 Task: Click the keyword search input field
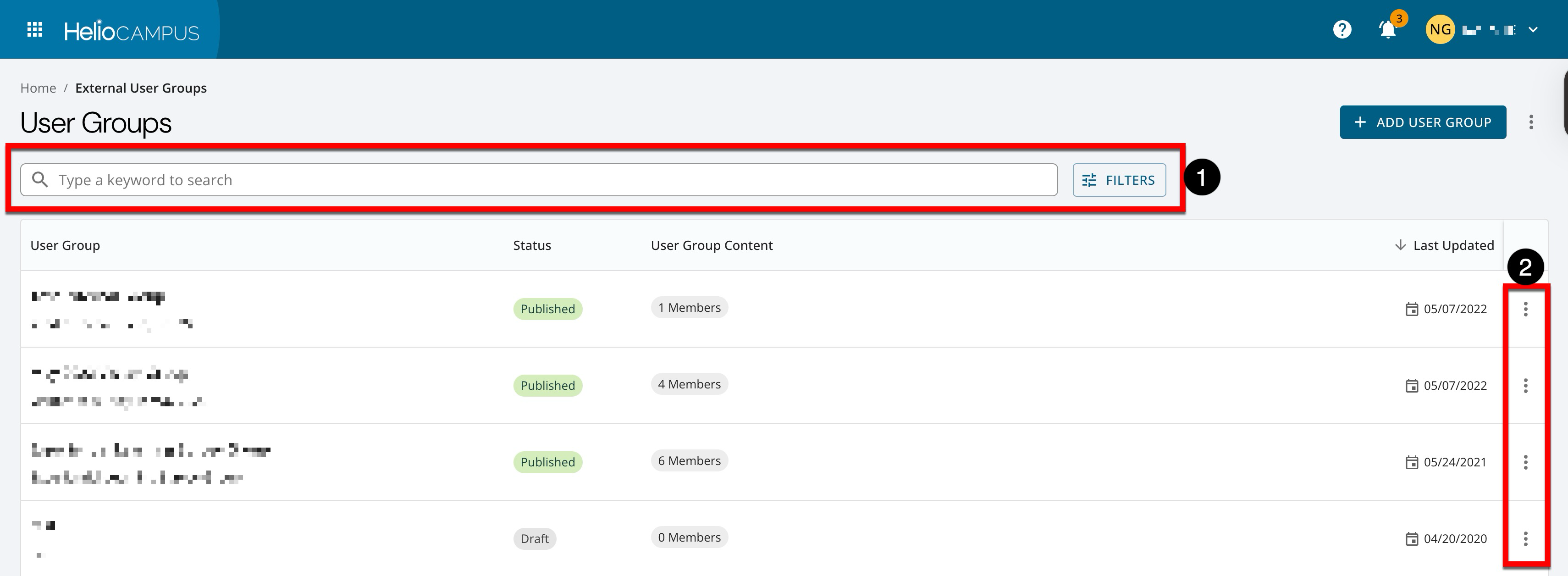click(548, 180)
